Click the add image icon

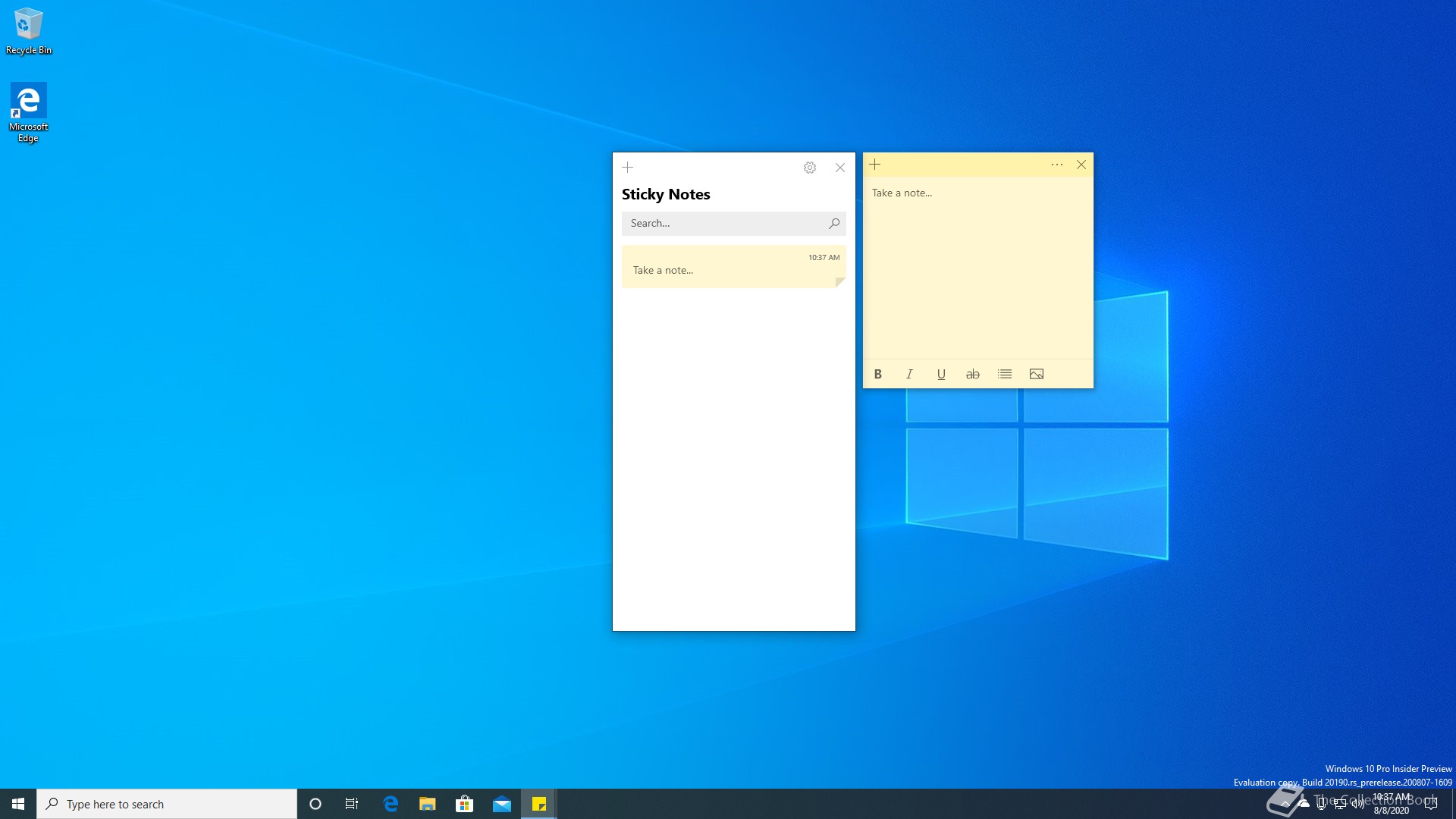pos(1037,374)
